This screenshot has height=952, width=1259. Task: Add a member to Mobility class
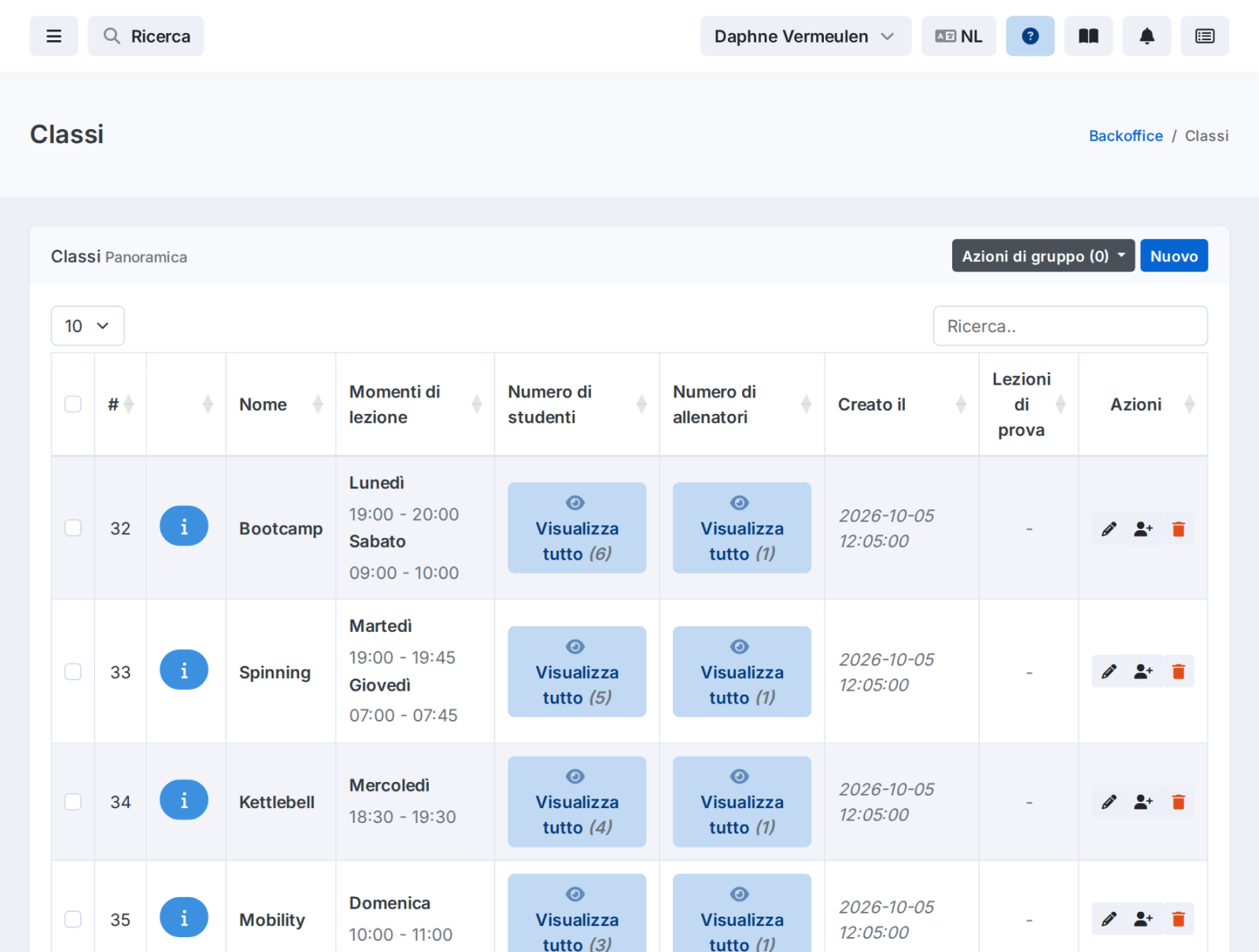(1143, 919)
